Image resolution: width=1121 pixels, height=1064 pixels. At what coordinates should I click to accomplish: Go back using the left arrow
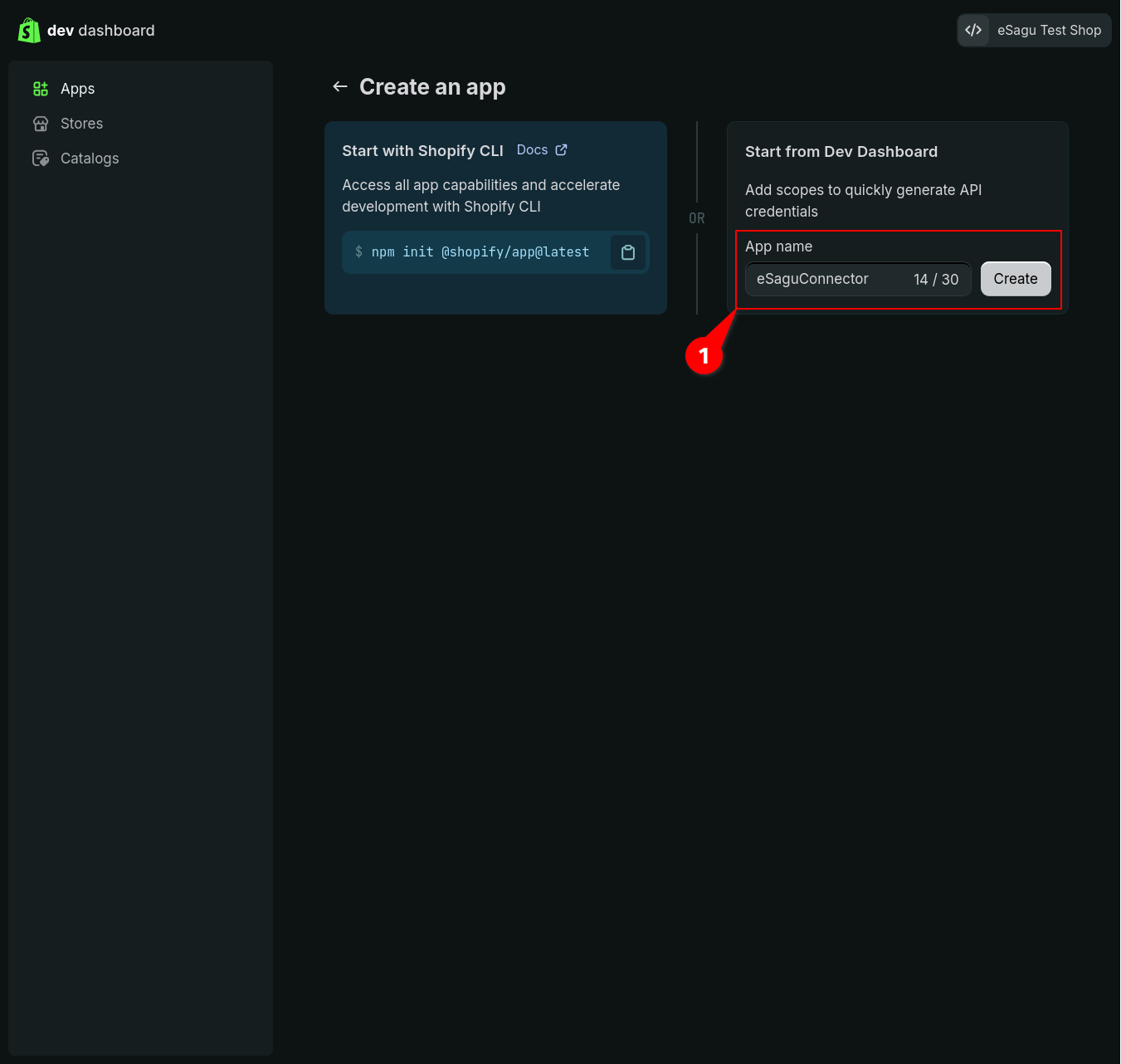click(x=340, y=86)
